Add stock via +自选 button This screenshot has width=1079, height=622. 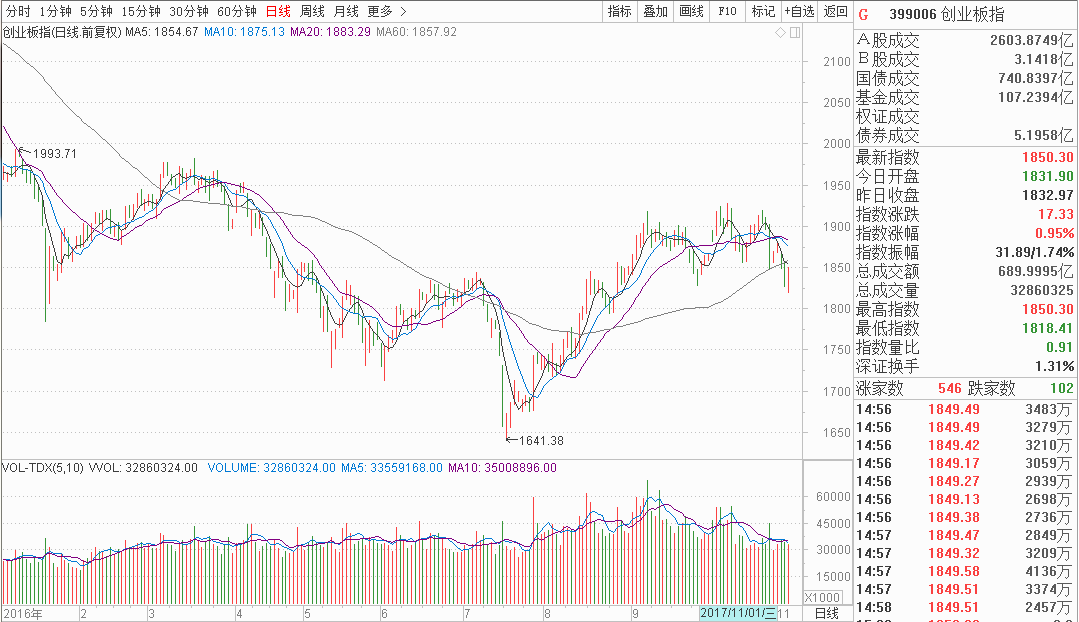click(799, 12)
